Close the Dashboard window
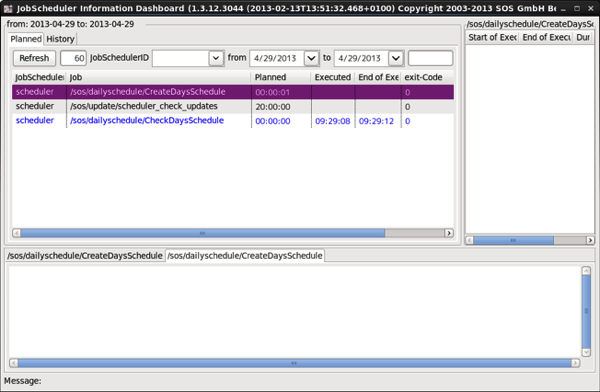Screen dimensions: 600x392 pyautogui.click(x=591, y=8)
